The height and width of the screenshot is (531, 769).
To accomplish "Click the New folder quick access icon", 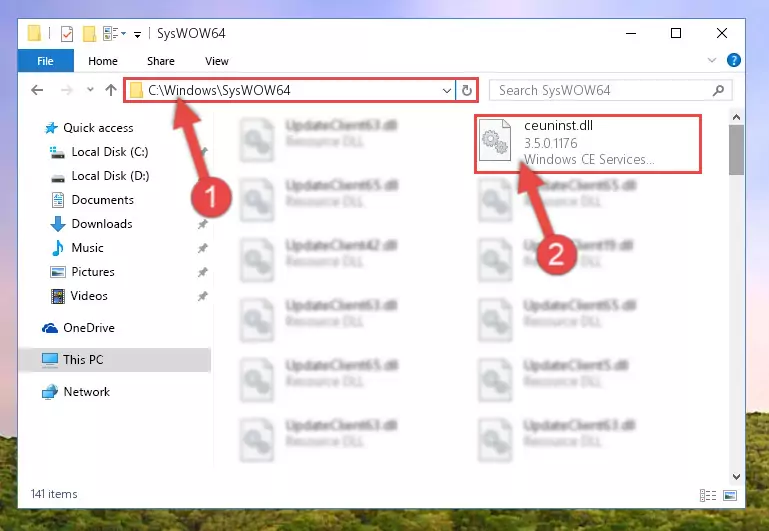I will point(89,33).
